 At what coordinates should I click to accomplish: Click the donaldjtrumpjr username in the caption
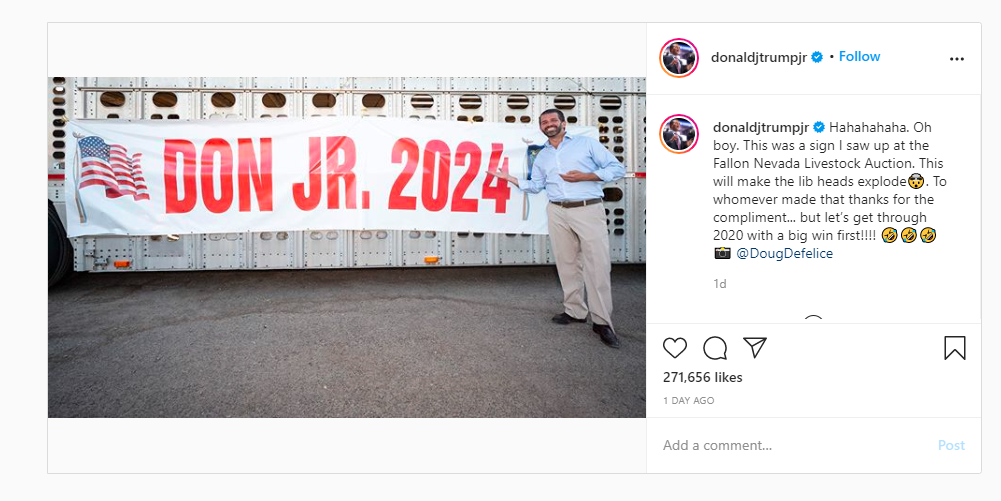[x=761, y=128]
